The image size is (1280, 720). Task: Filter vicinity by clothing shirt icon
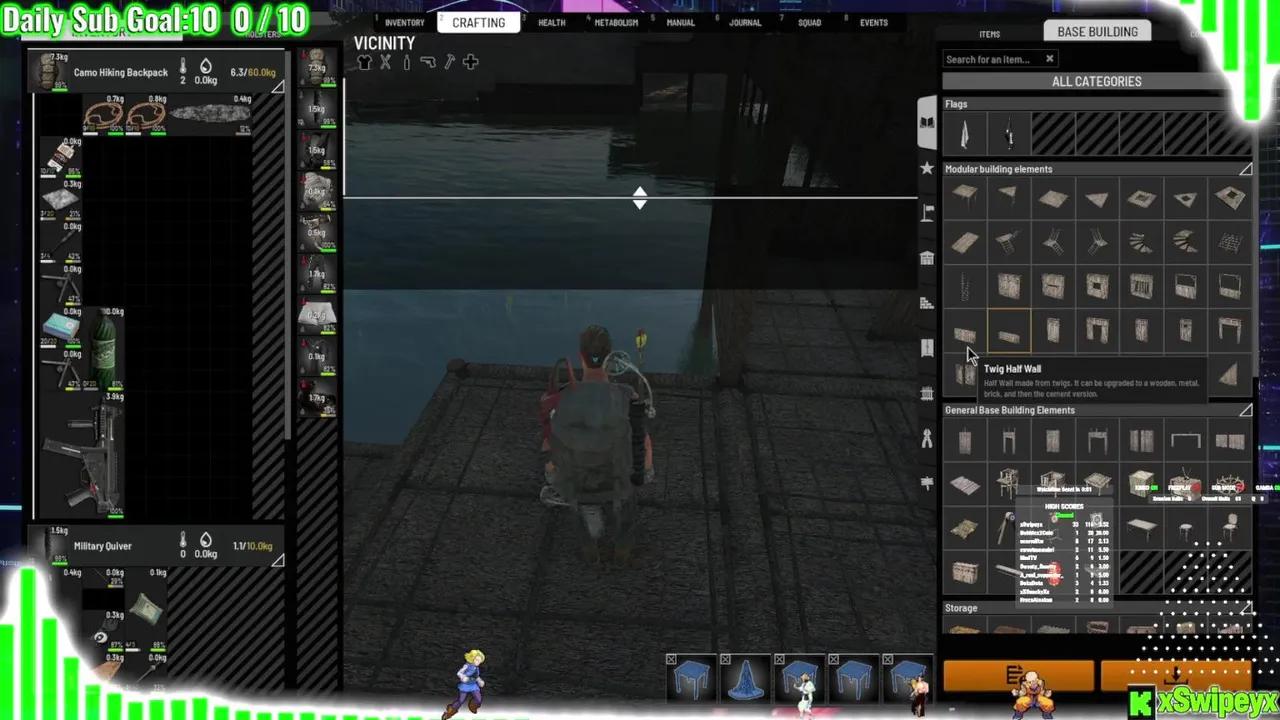click(364, 62)
